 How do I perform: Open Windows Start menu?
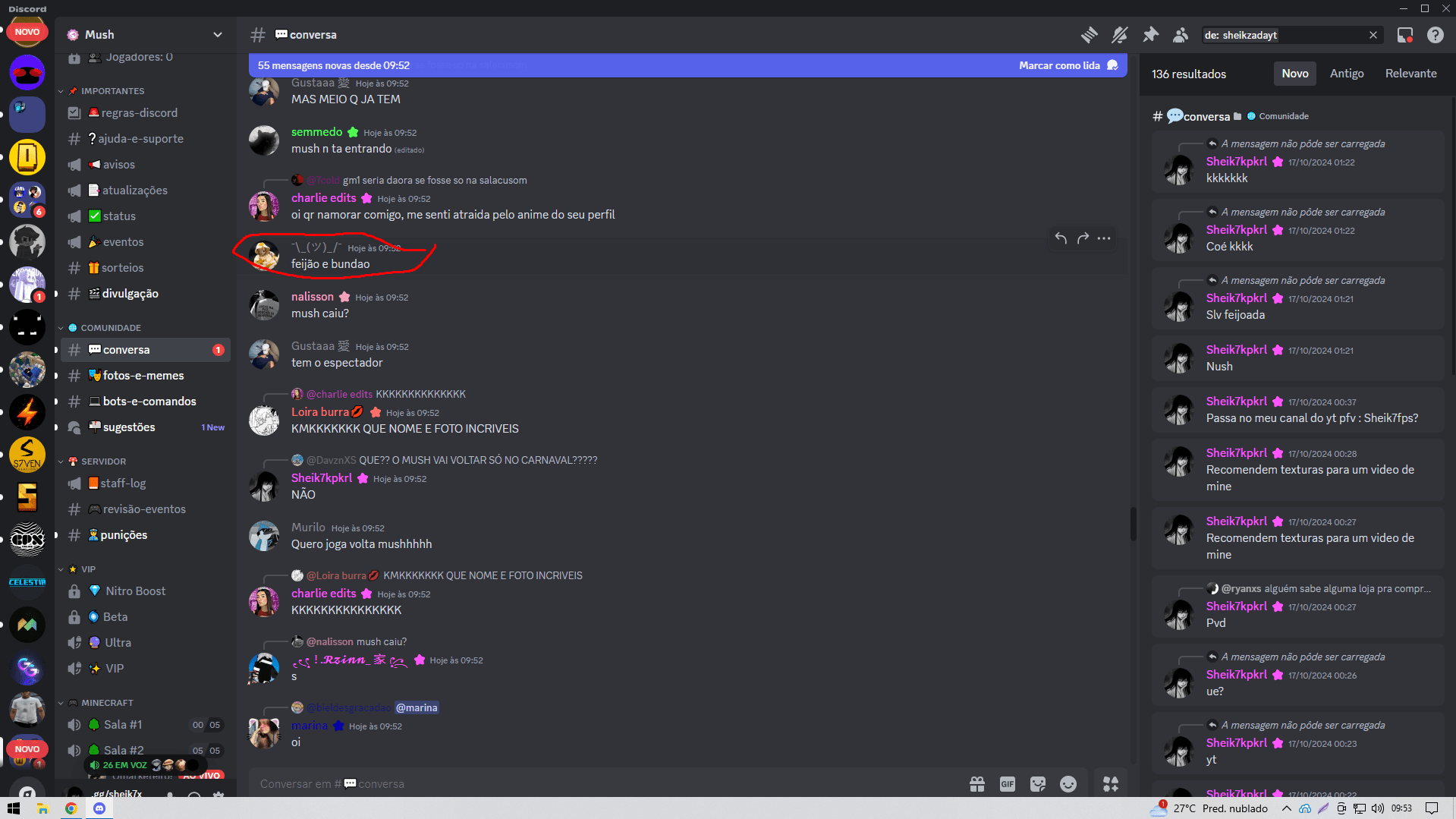14,808
